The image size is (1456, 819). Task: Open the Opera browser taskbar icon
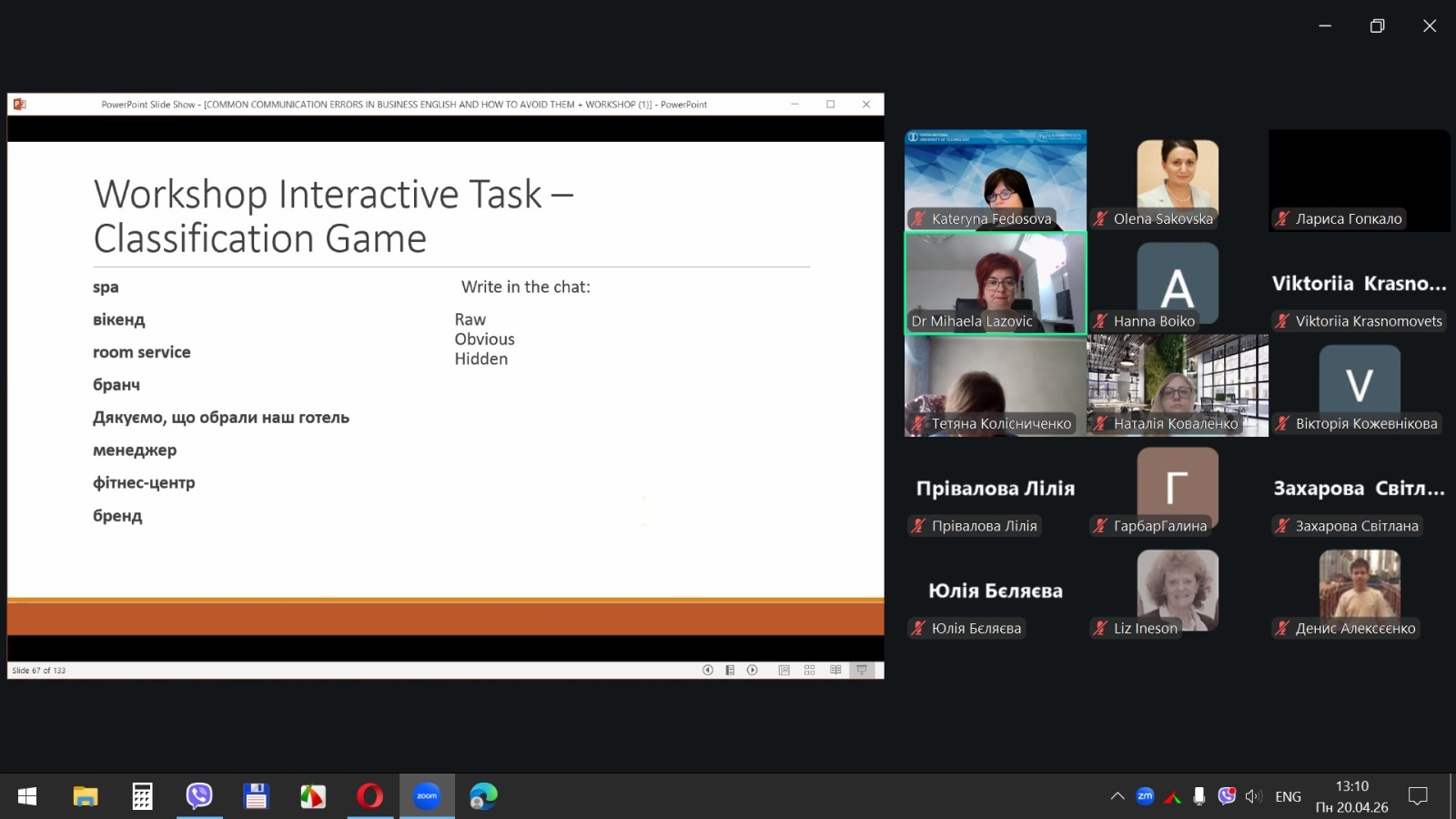(x=369, y=796)
